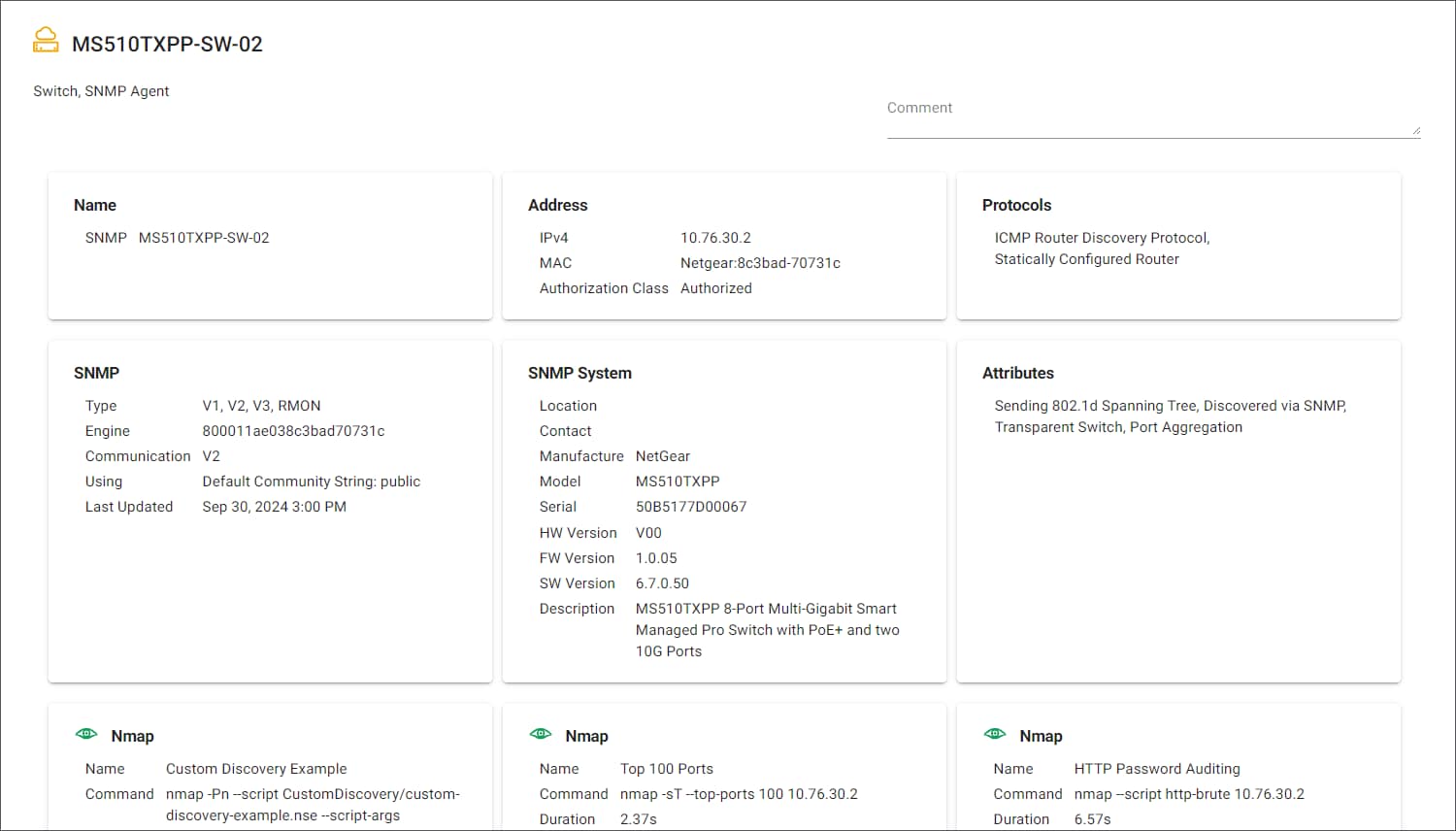Click the Default Community String: public text

click(x=311, y=481)
